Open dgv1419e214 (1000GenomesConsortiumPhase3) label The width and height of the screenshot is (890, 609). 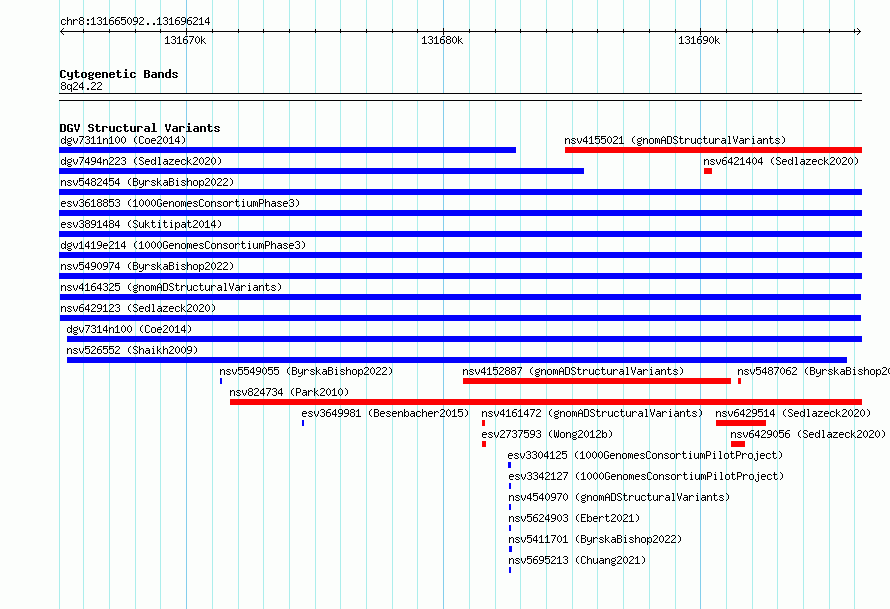coord(183,245)
